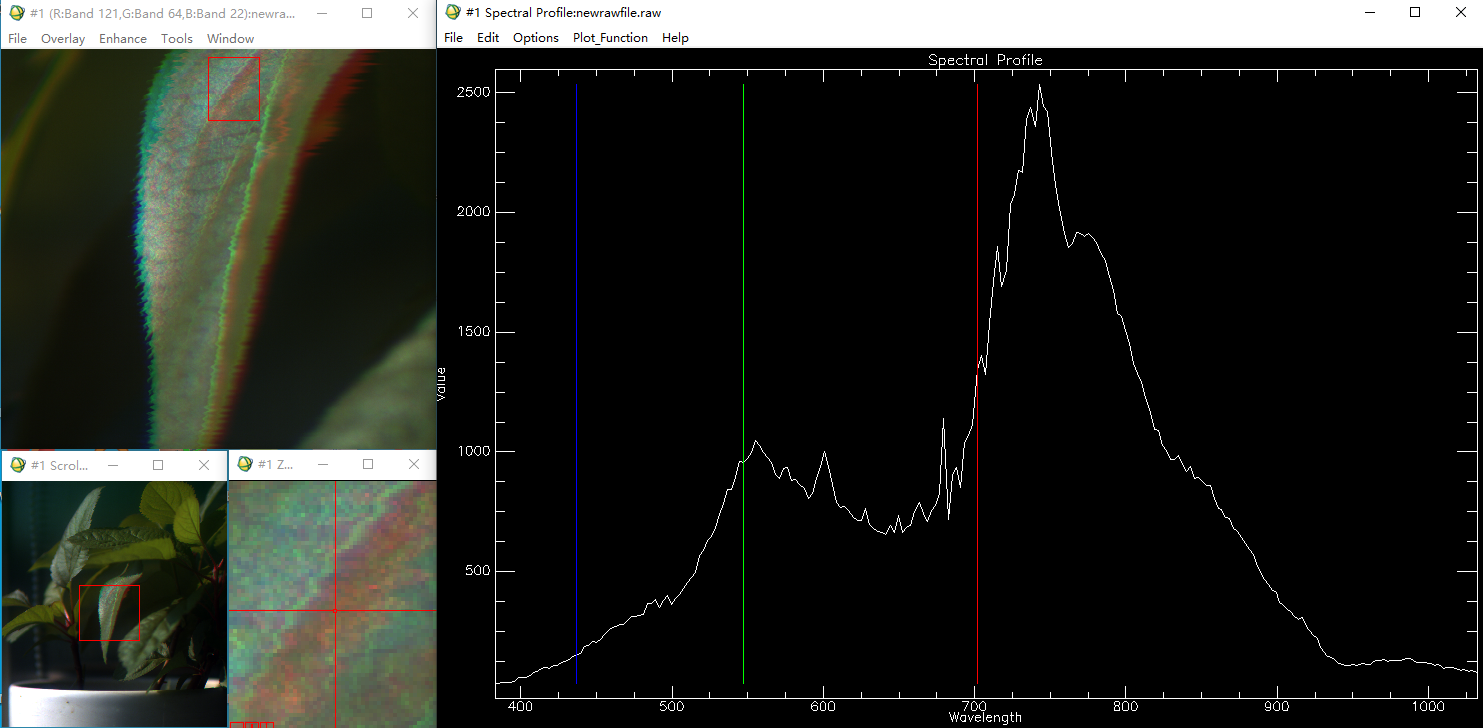This screenshot has width=1483, height=728.
Task: Open the Window menu
Action: click(230, 39)
